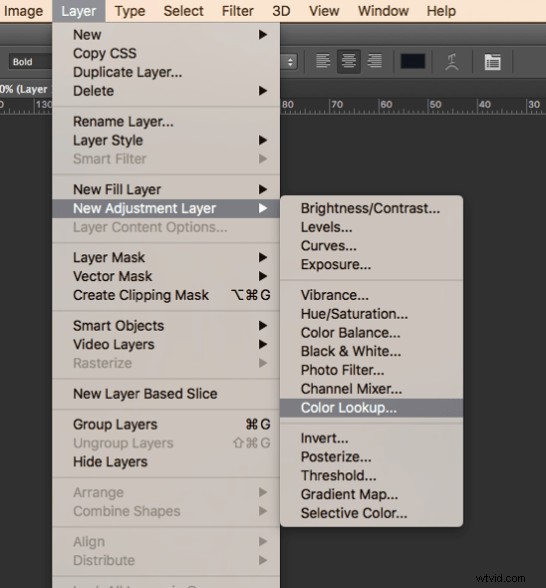The image size is (546, 588).
Task: Open the text color swatch
Action: coord(412,61)
